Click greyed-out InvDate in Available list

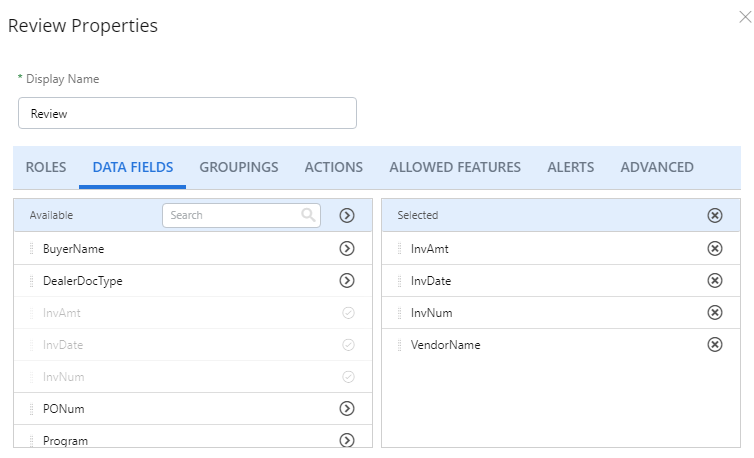point(63,345)
